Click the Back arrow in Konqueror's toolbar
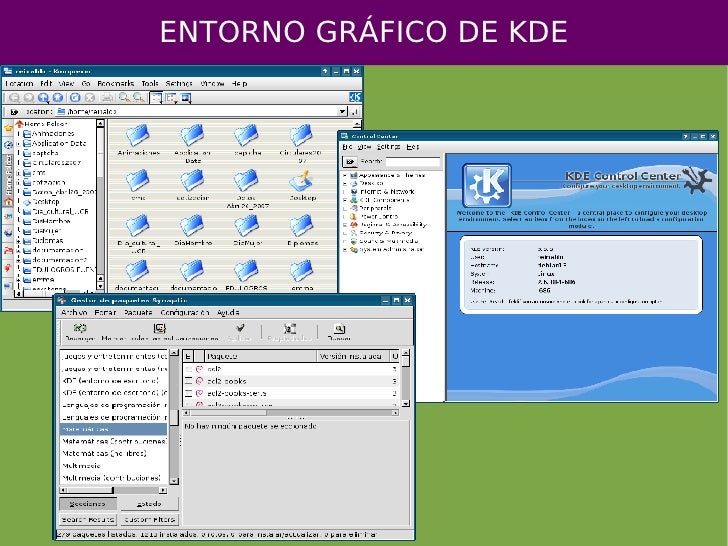This screenshot has width=728, height=546. tap(14, 98)
